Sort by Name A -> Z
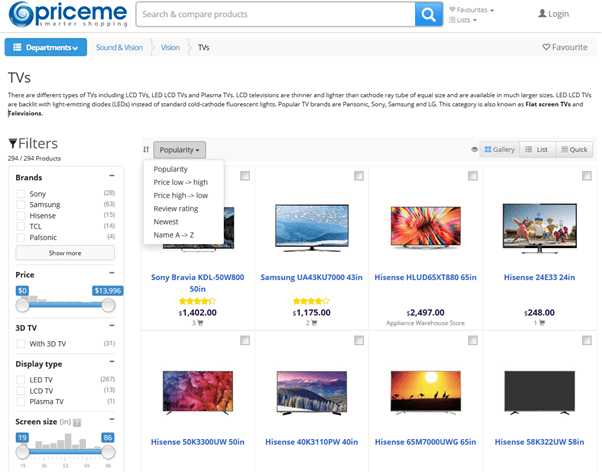Image resolution: width=602 pixels, height=472 pixels. pos(174,235)
